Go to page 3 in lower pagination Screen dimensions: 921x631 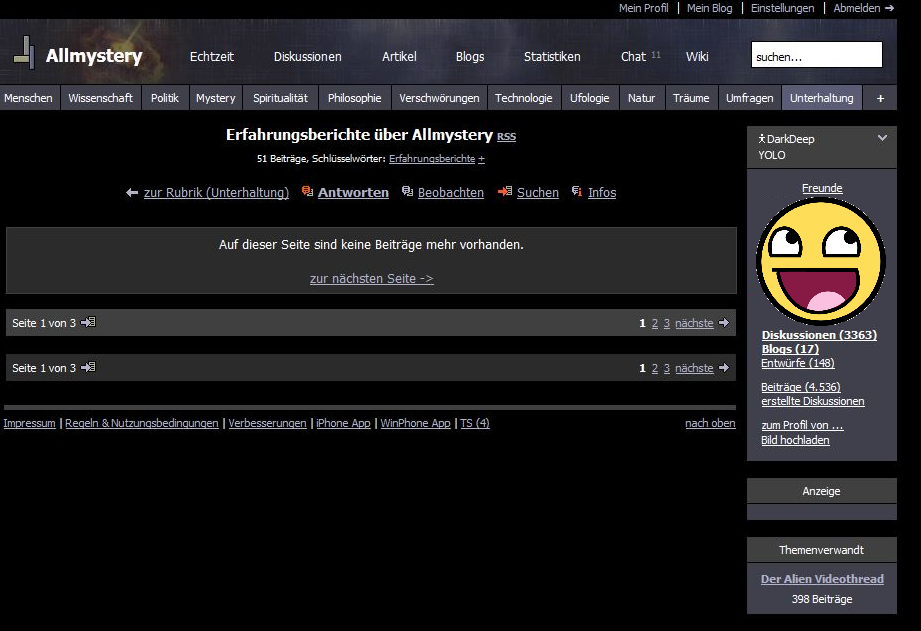click(x=667, y=368)
